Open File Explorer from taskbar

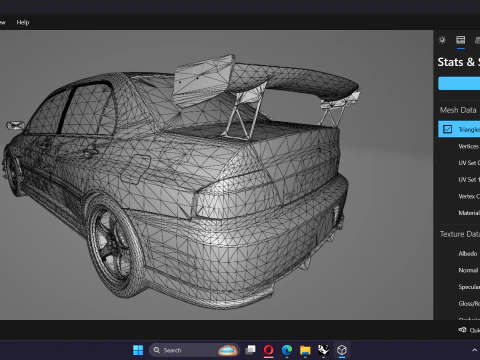(x=305, y=350)
